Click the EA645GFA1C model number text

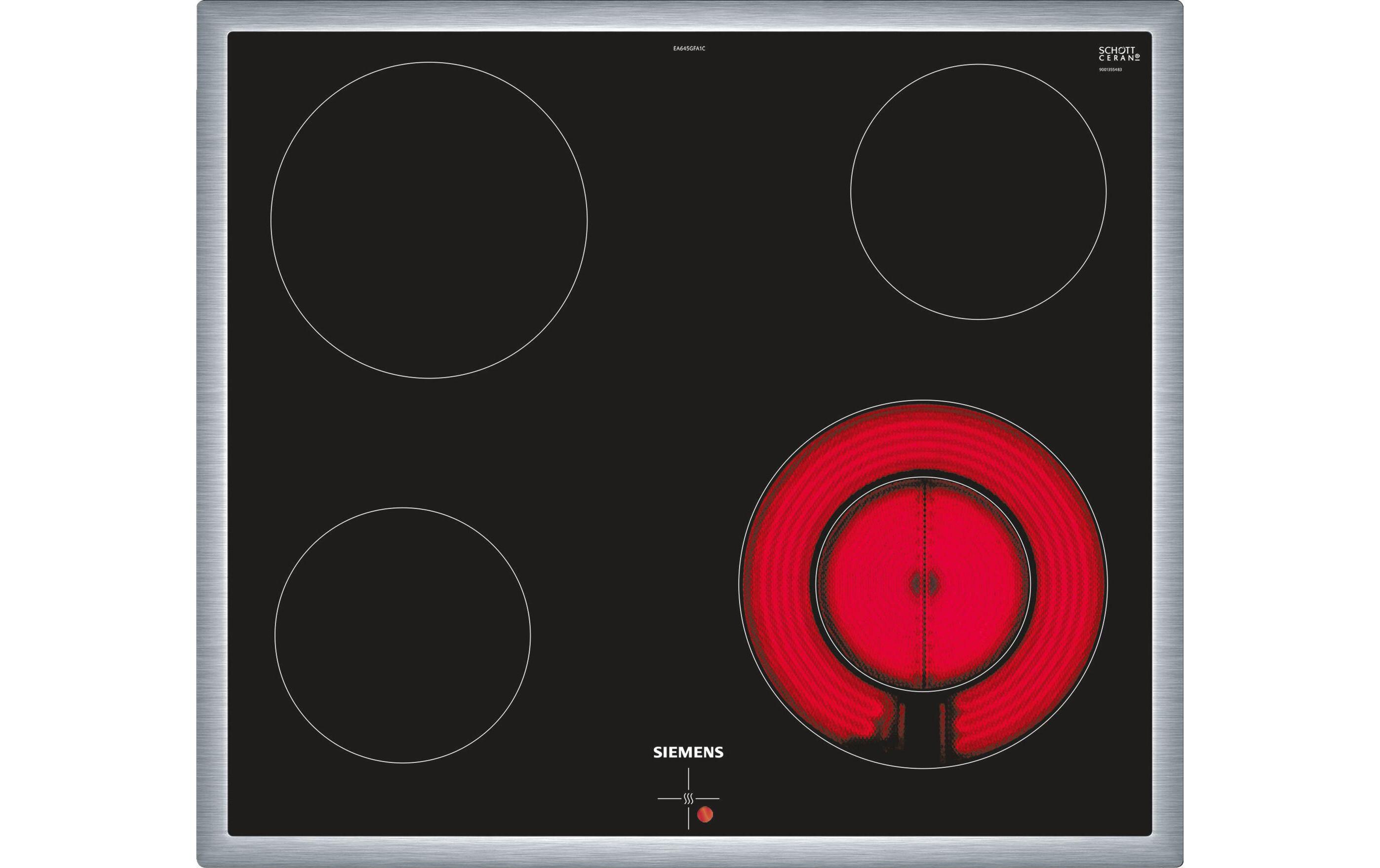(689, 49)
